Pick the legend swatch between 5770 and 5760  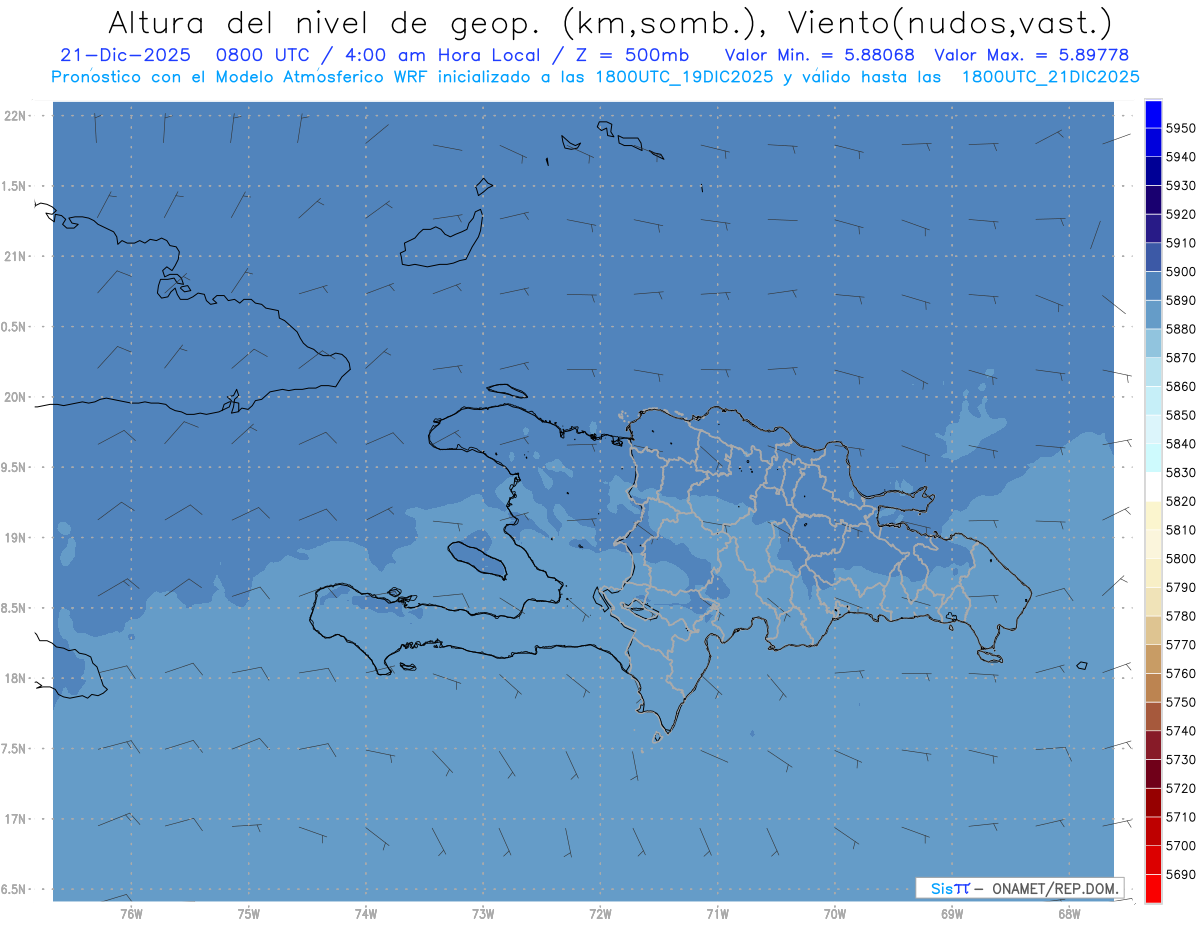click(x=1153, y=659)
